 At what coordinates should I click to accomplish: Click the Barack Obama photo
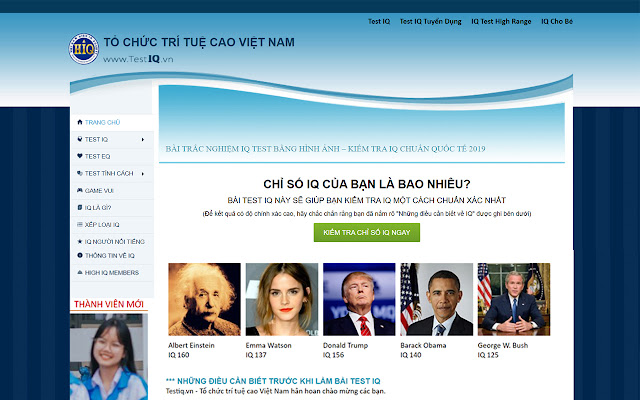click(x=437, y=299)
